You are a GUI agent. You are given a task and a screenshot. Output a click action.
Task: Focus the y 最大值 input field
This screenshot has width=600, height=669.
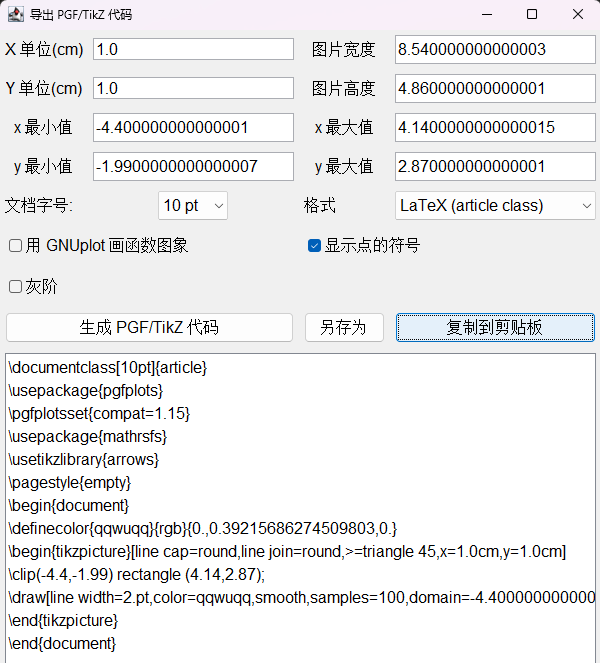tap(495, 166)
